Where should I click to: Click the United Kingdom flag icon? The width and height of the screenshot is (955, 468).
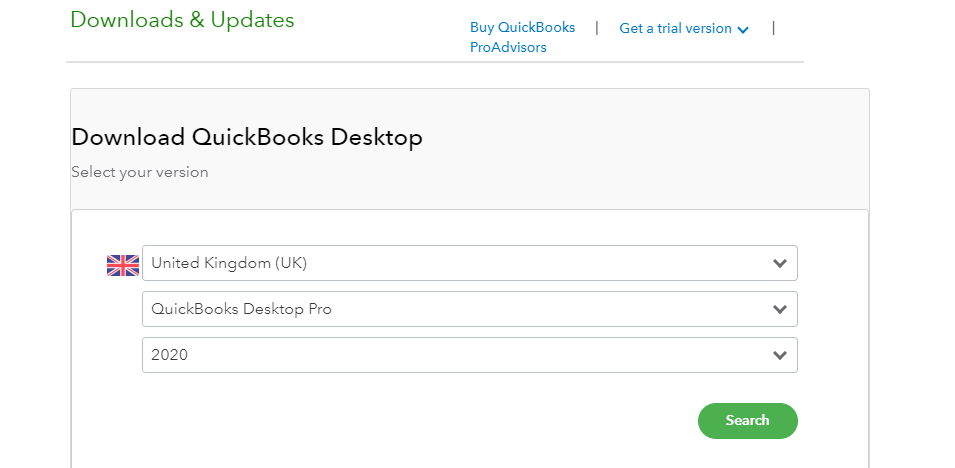123,264
